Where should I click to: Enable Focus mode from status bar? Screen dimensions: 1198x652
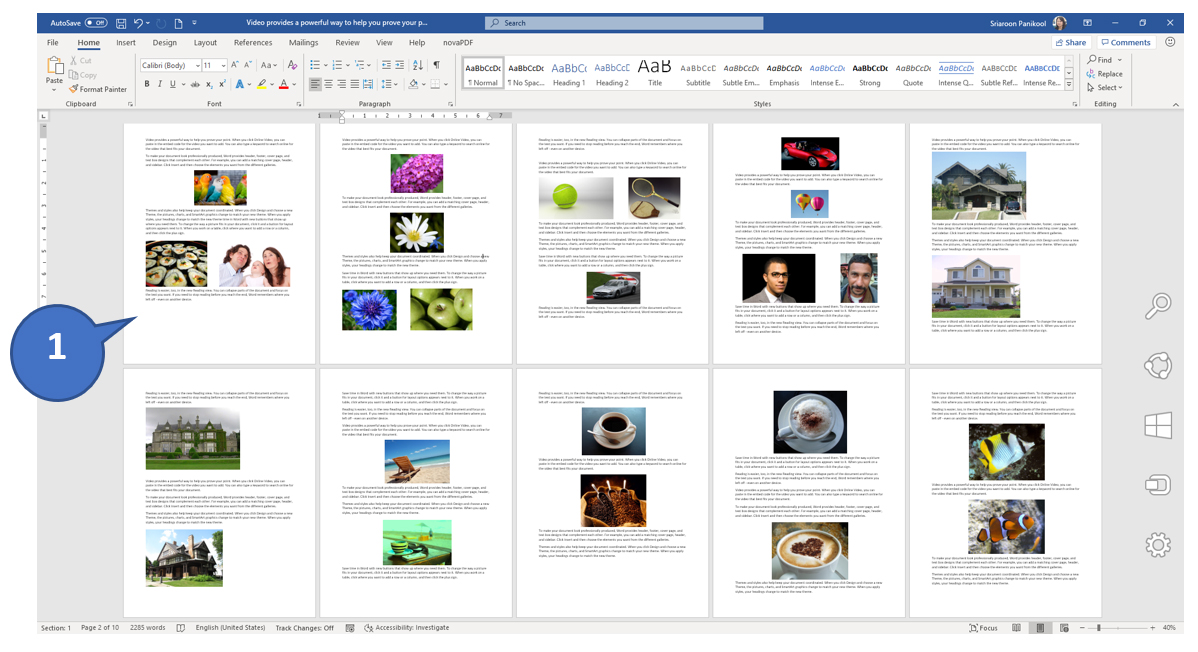pos(983,628)
